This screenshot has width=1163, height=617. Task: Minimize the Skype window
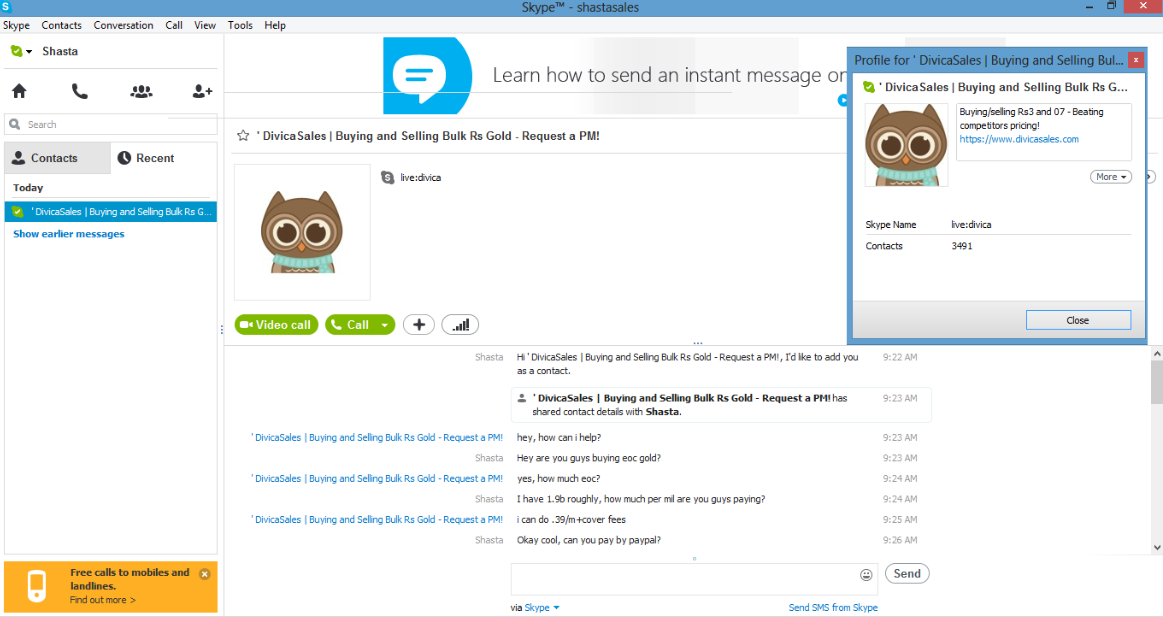coord(1090,7)
